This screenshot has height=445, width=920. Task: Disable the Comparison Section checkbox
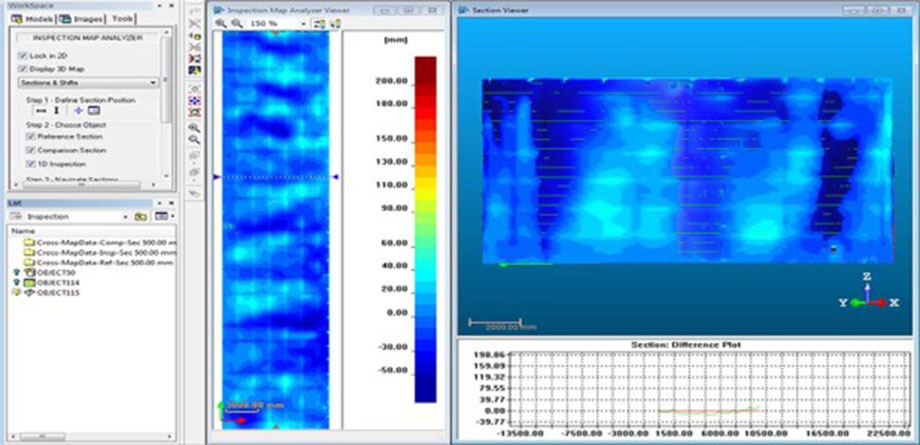(30, 149)
